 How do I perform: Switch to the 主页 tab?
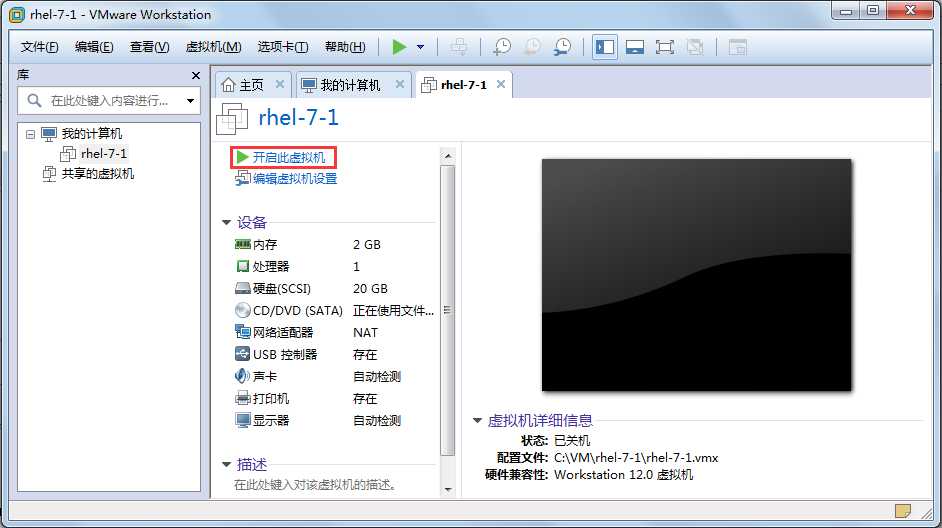251,85
